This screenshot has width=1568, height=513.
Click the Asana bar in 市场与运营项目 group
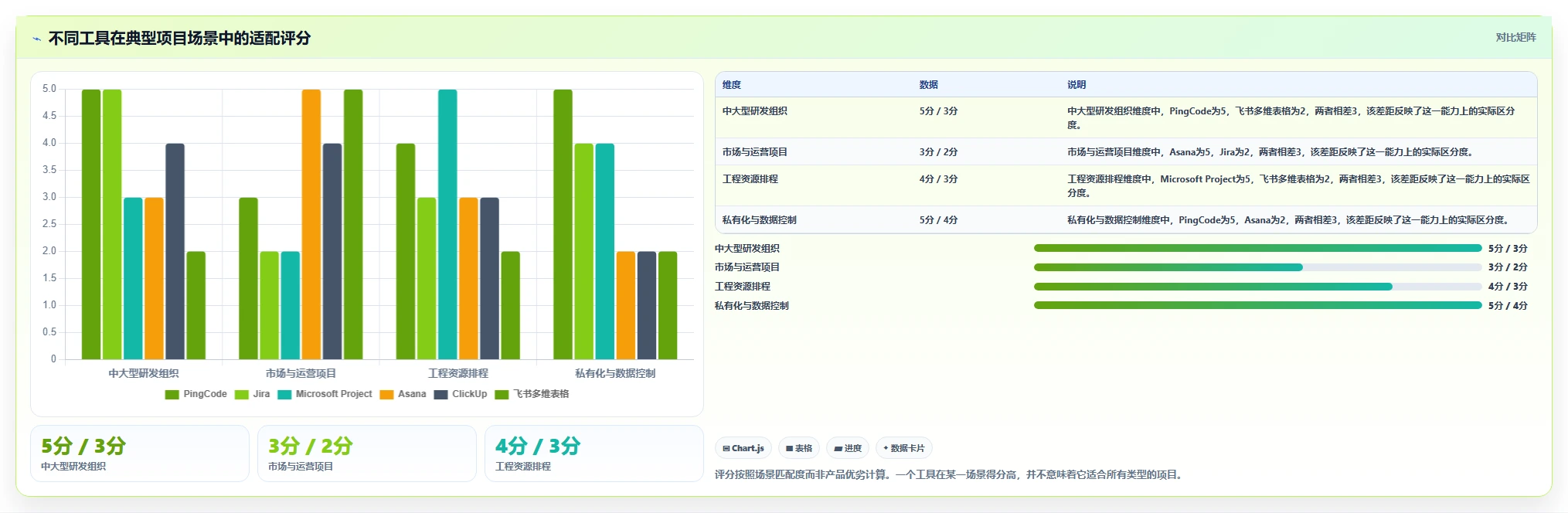[x=311, y=224]
